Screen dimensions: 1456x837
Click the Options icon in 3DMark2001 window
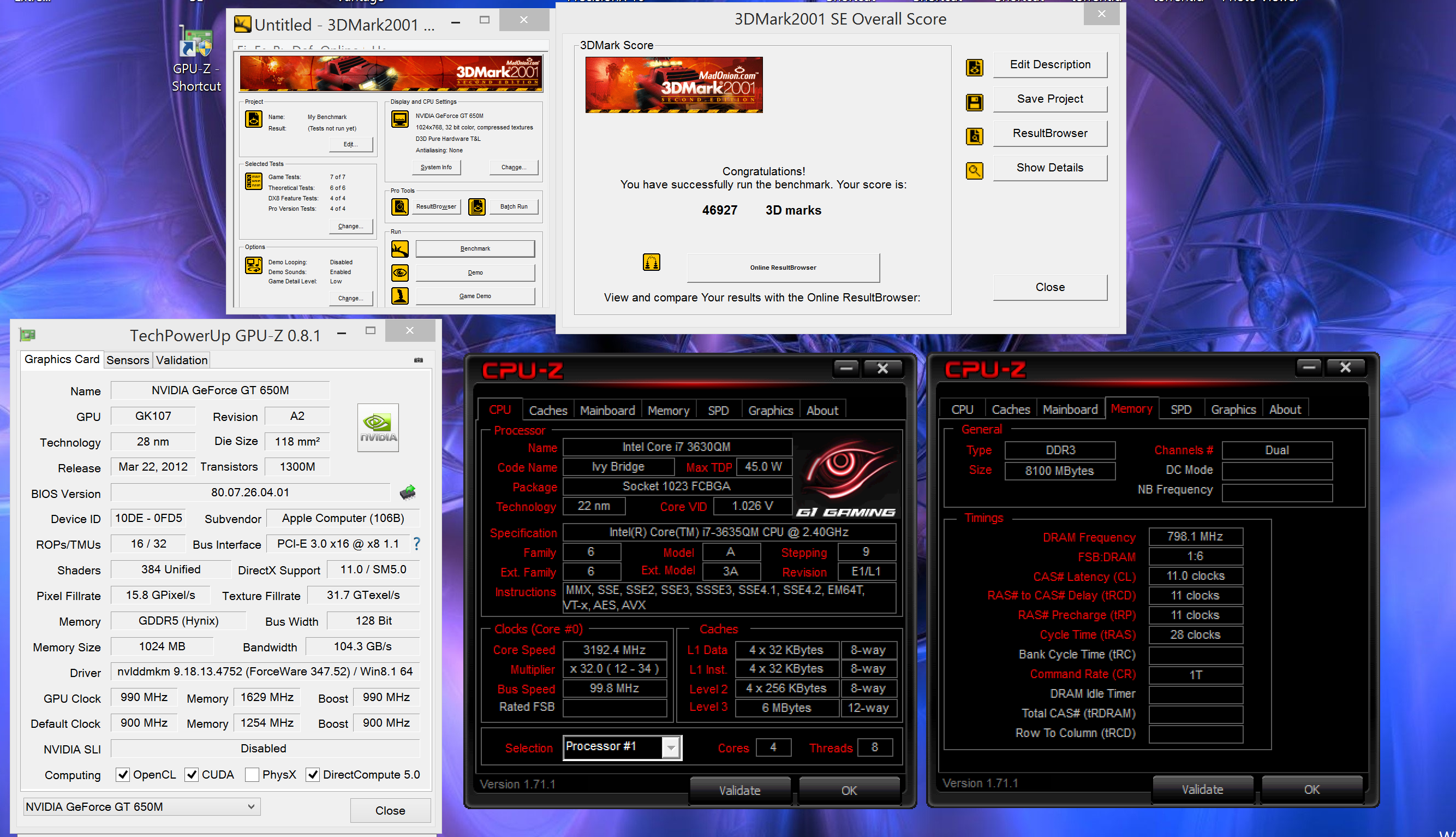pyautogui.click(x=253, y=265)
